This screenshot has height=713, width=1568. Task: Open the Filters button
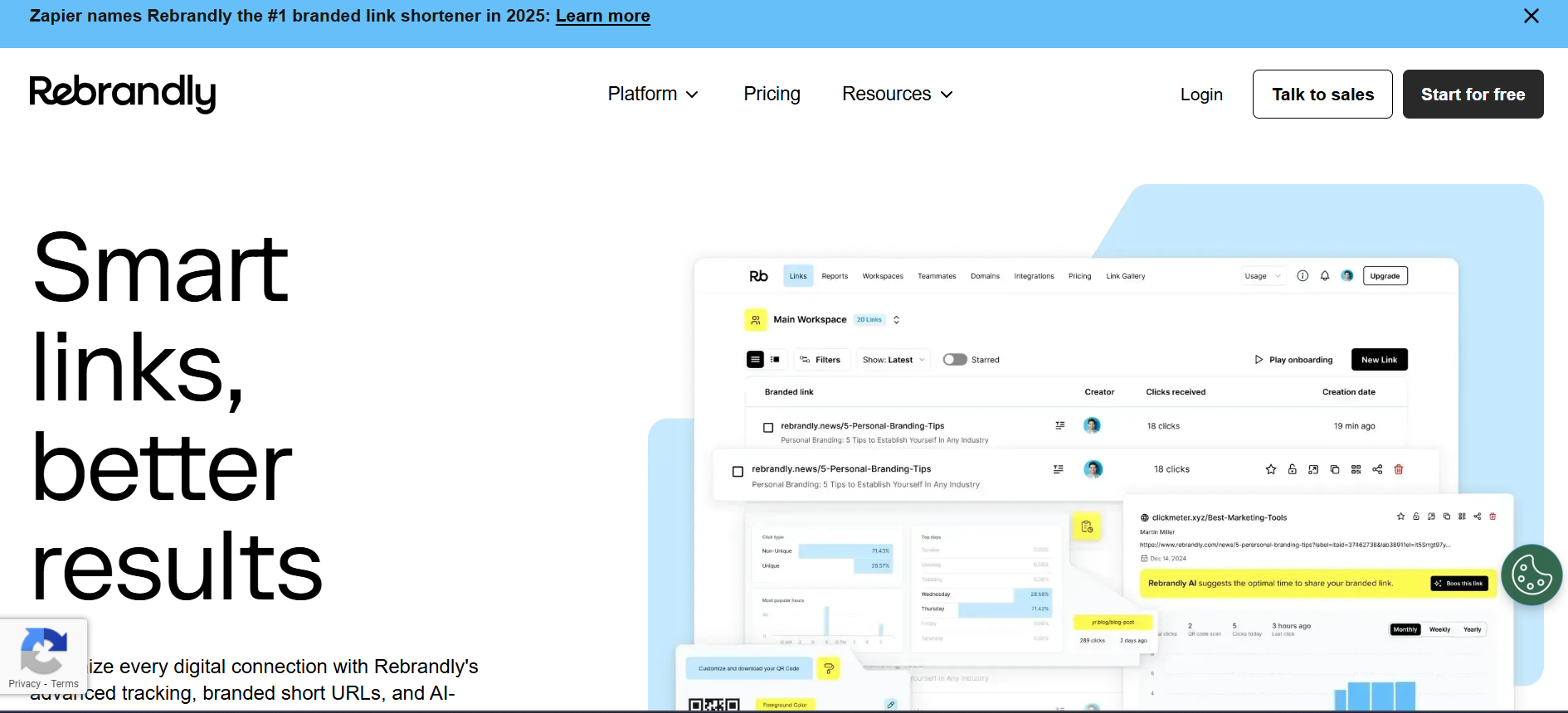(820, 360)
